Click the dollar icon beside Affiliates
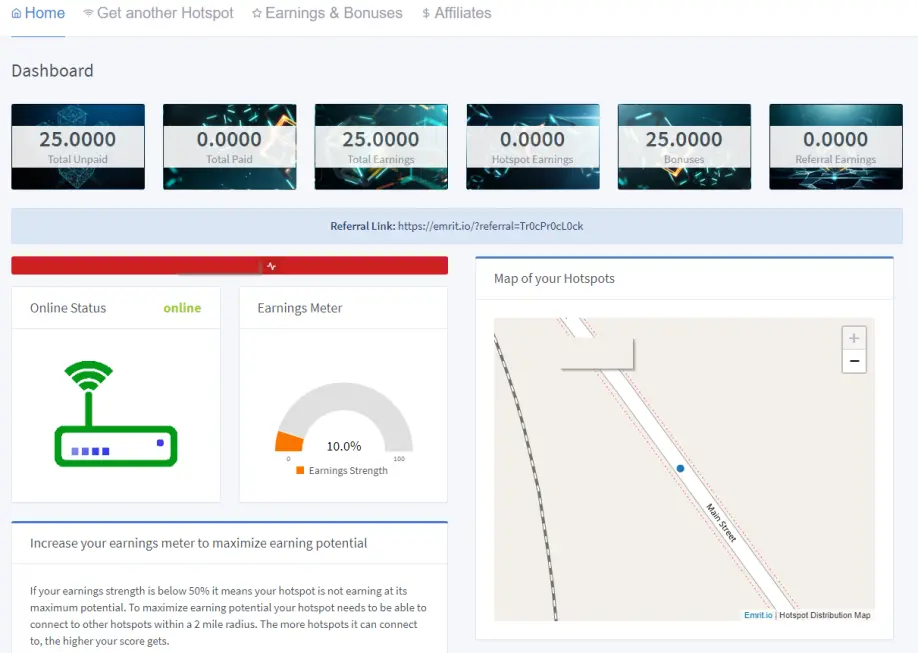The image size is (918, 653). pyautogui.click(x=426, y=13)
